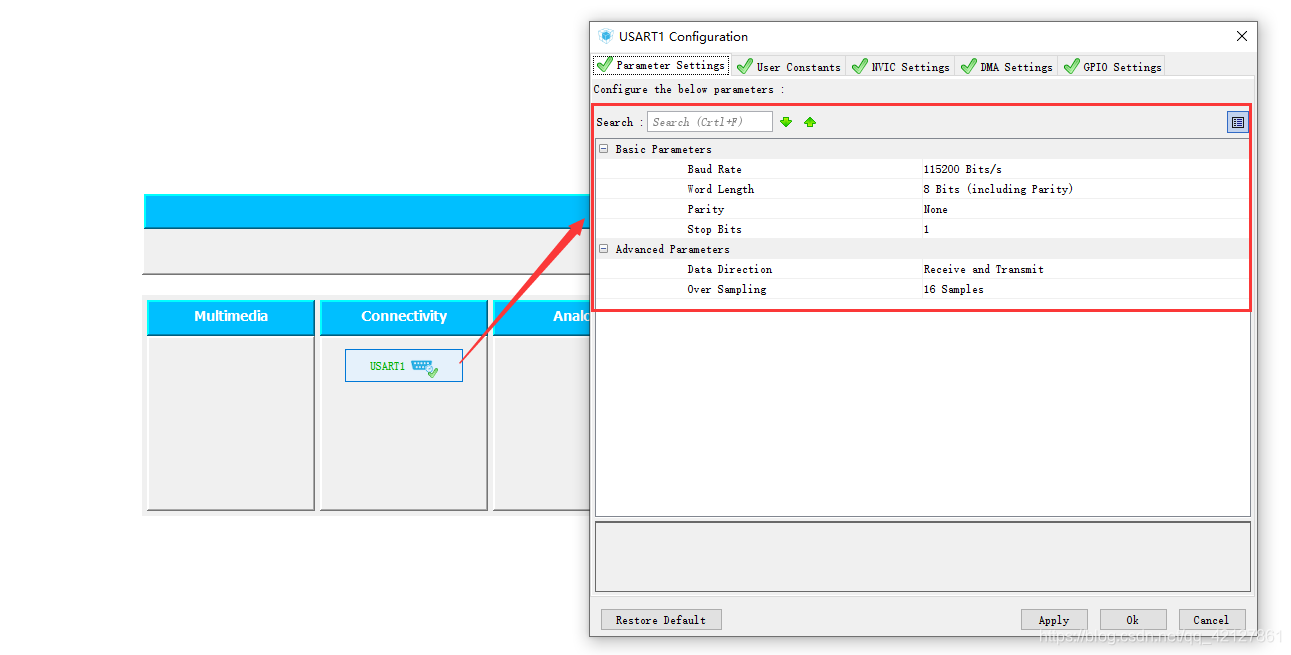Open the NVIC Settings tab

900,67
